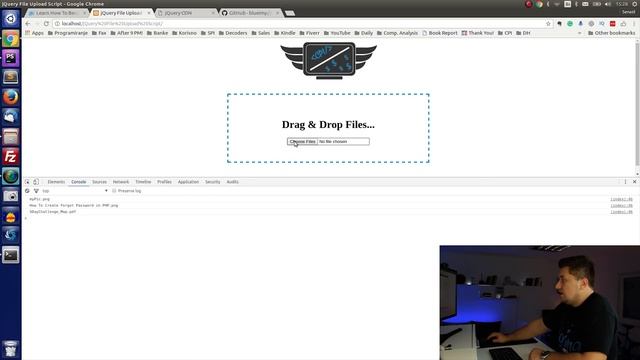
Task: Open the Ubuntu Dash launcher
Action: click(x=11, y=19)
